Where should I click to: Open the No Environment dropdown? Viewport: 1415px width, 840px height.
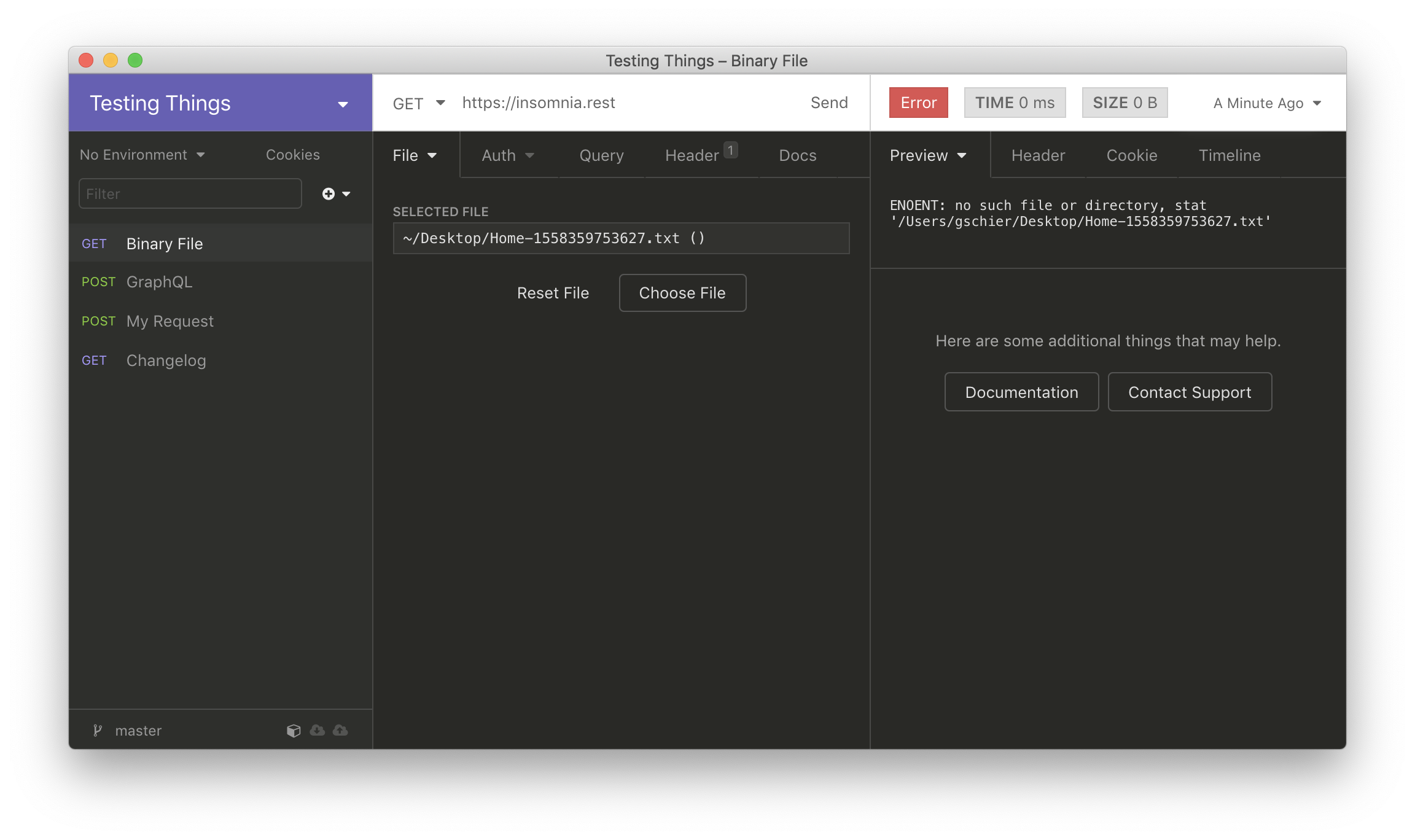click(142, 155)
